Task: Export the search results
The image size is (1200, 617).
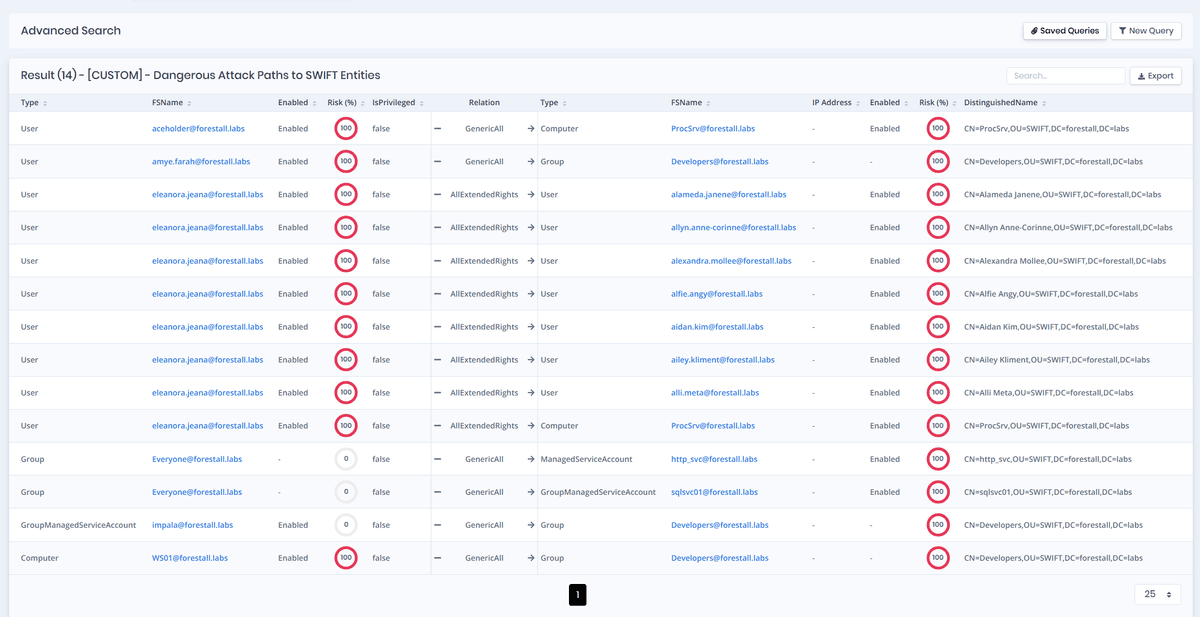Action: coord(1155,75)
